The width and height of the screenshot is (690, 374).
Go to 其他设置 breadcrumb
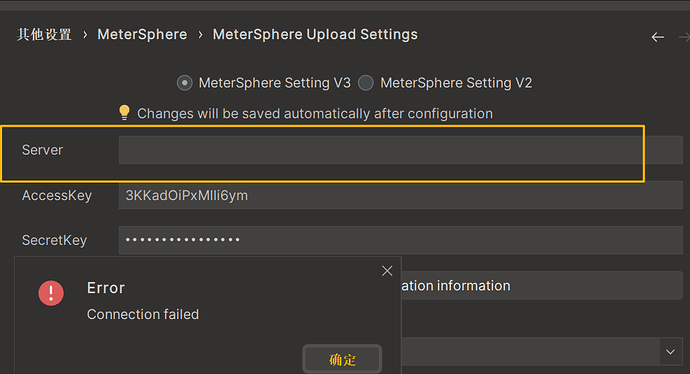(44, 34)
